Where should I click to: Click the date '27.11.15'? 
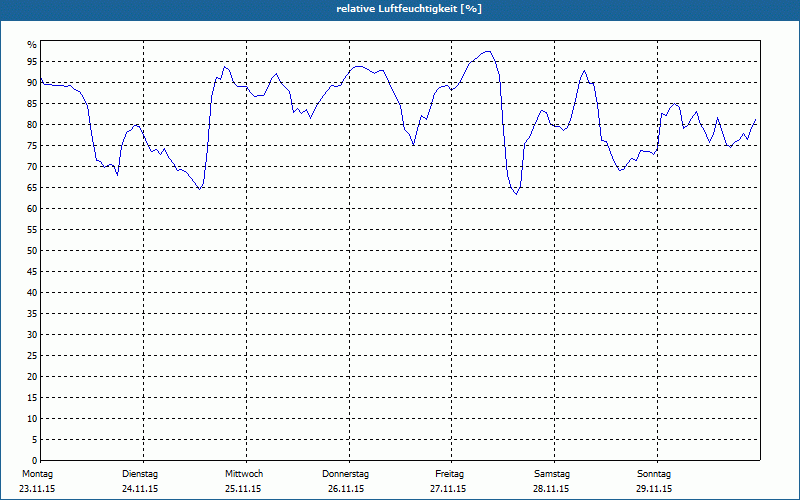448,489
